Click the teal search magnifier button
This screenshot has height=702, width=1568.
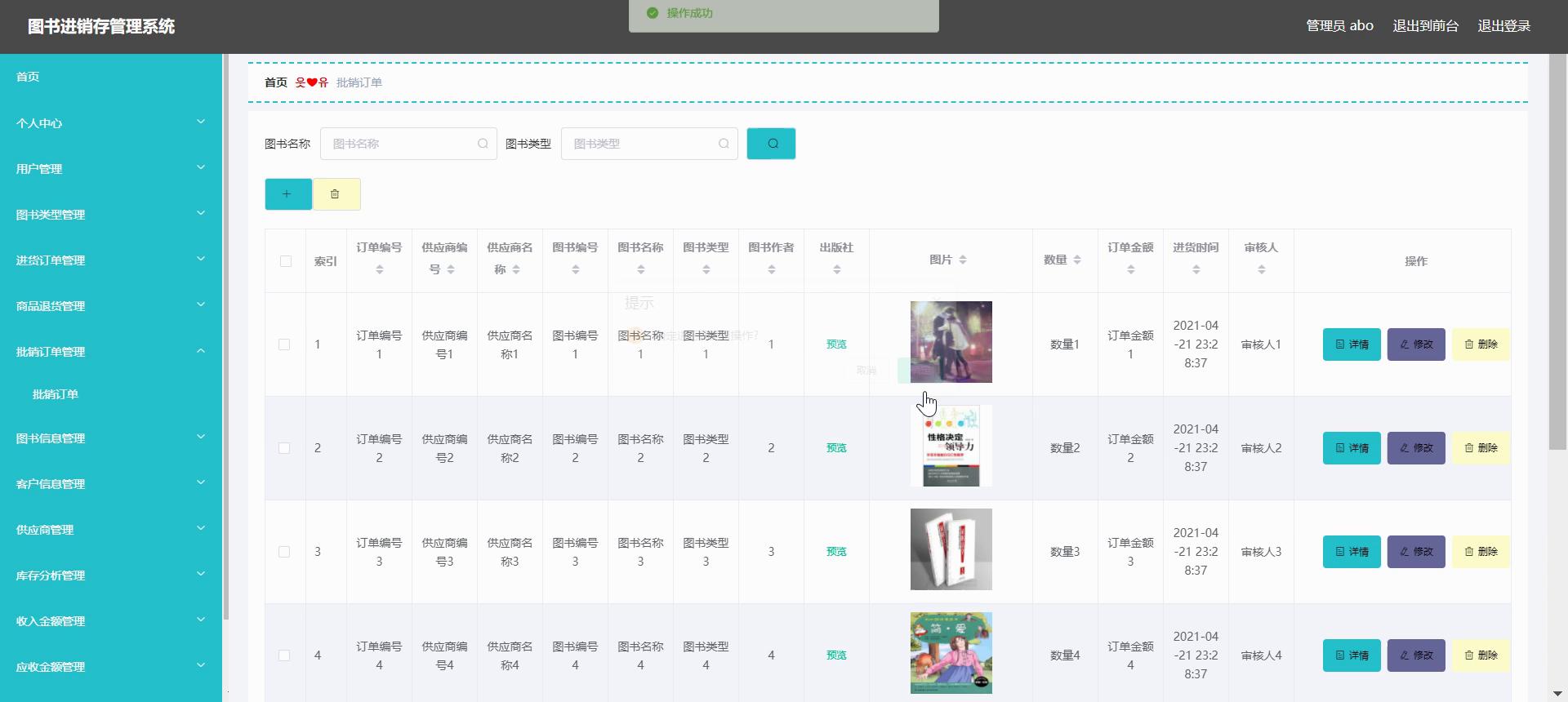point(771,144)
